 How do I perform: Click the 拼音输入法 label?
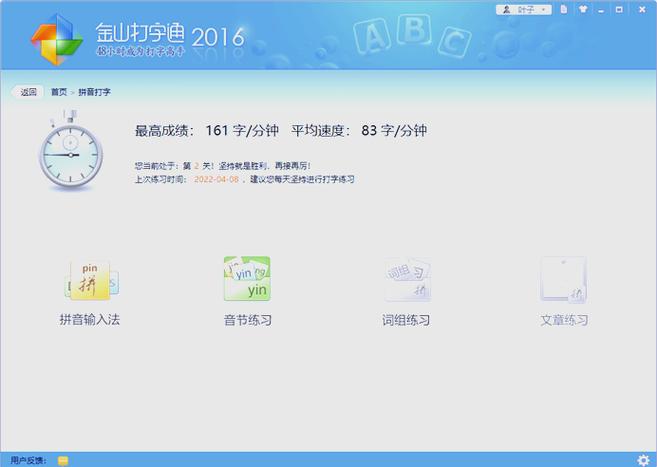click(90, 320)
